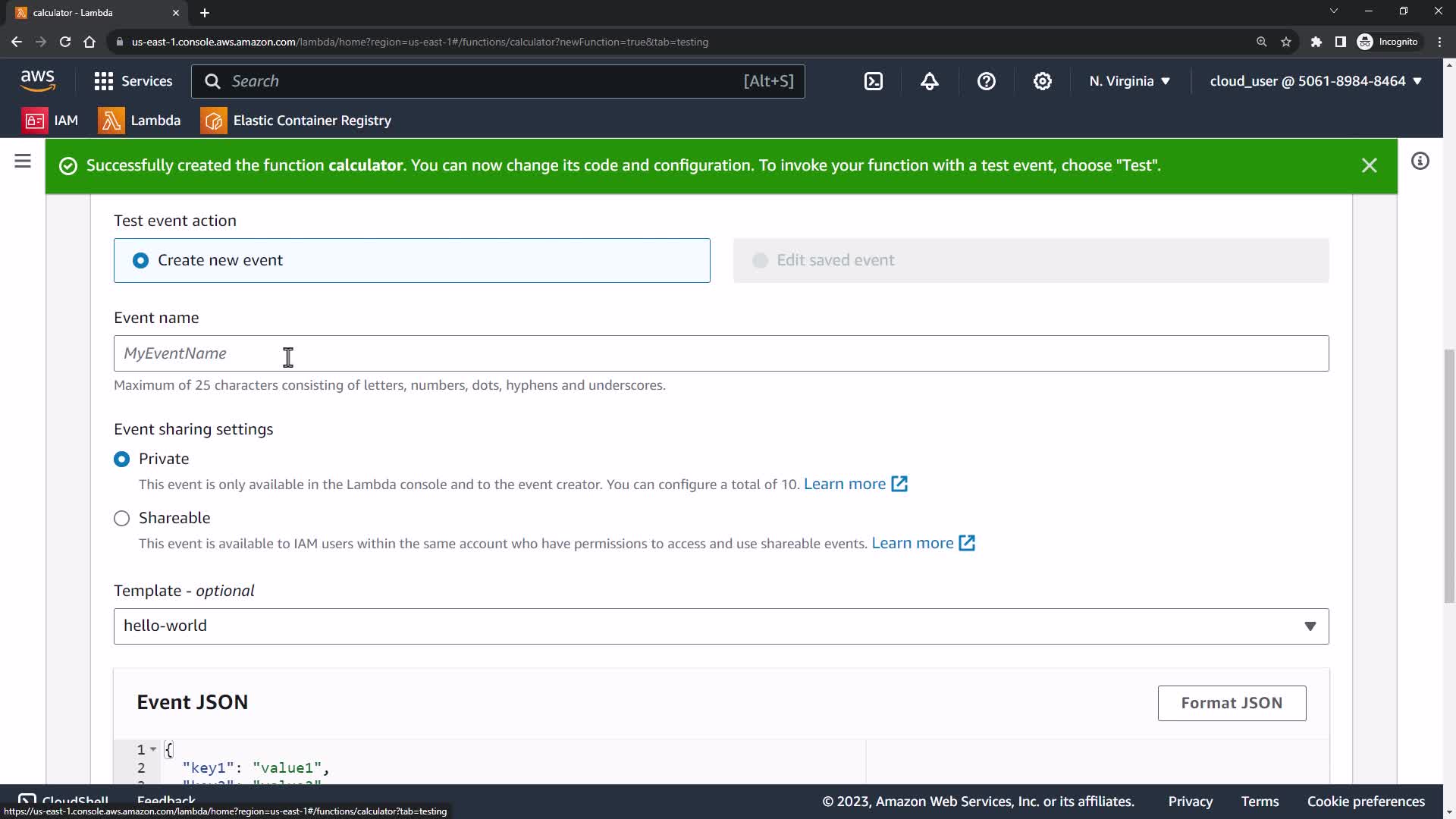Click the info panel icon

point(1420,161)
